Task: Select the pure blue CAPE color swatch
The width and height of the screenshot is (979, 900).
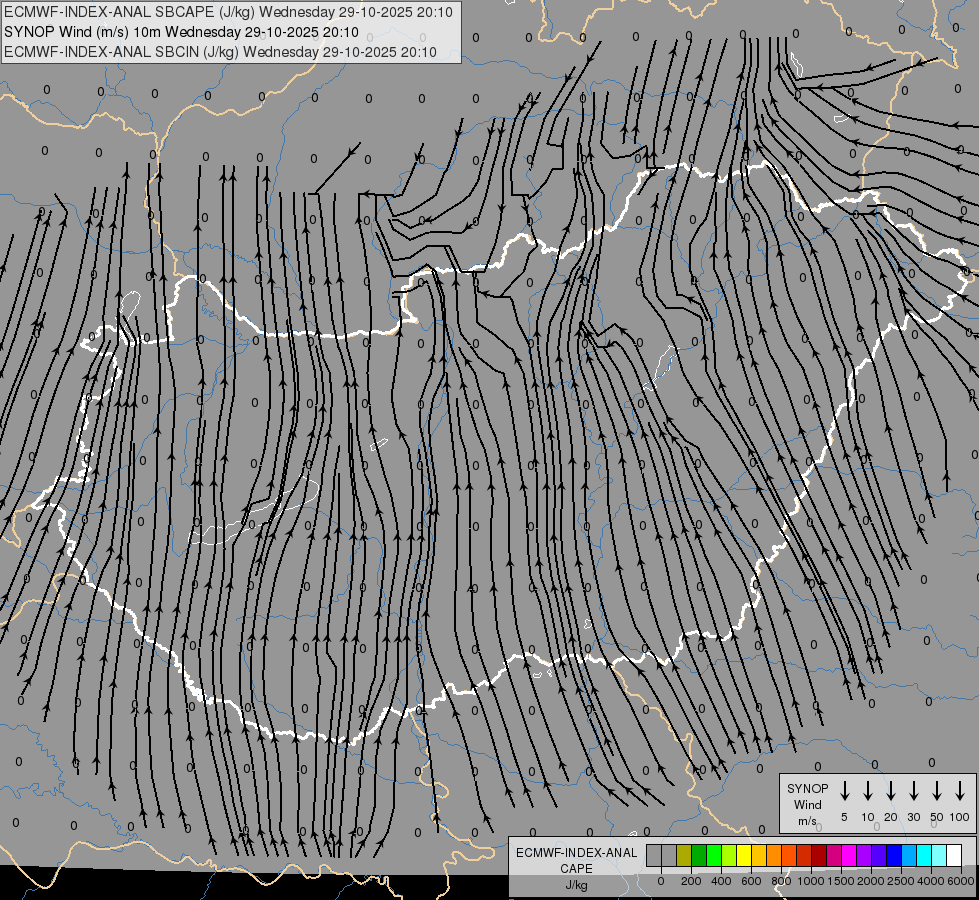Action: pos(894,855)
